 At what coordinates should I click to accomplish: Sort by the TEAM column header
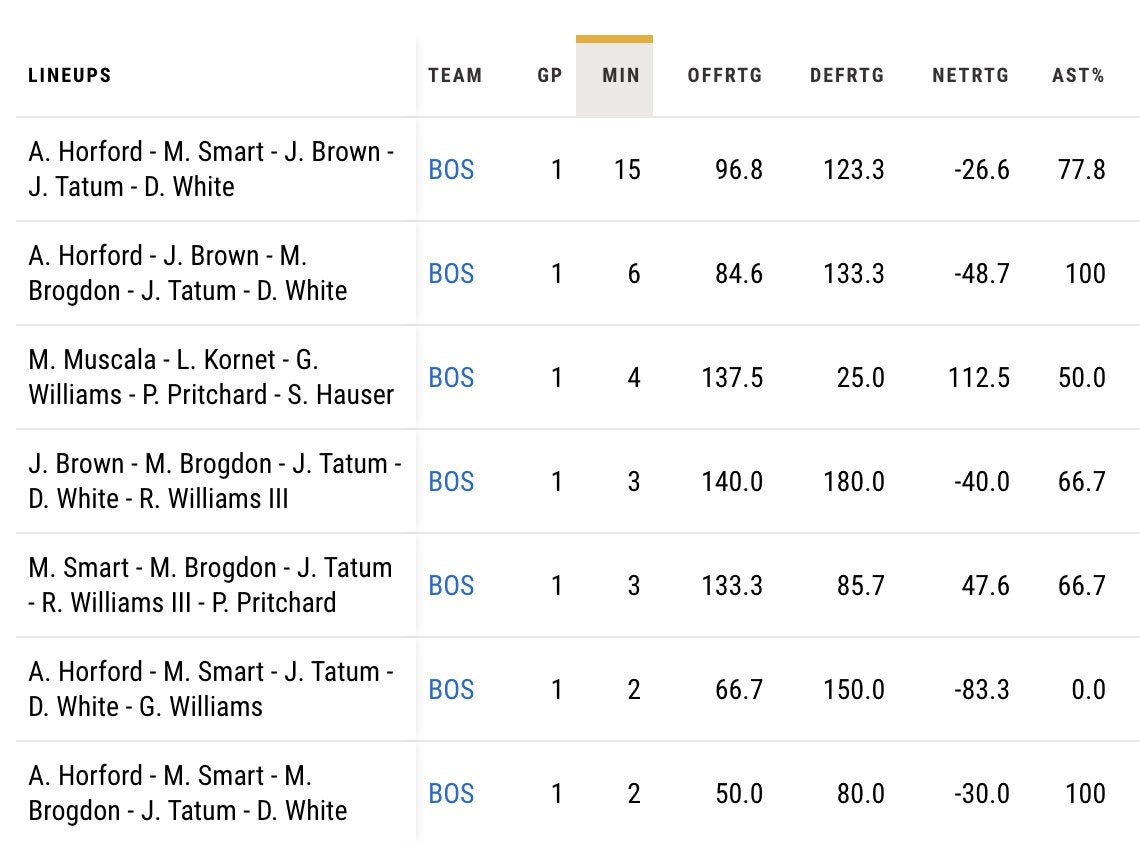(x=455, y=75)
